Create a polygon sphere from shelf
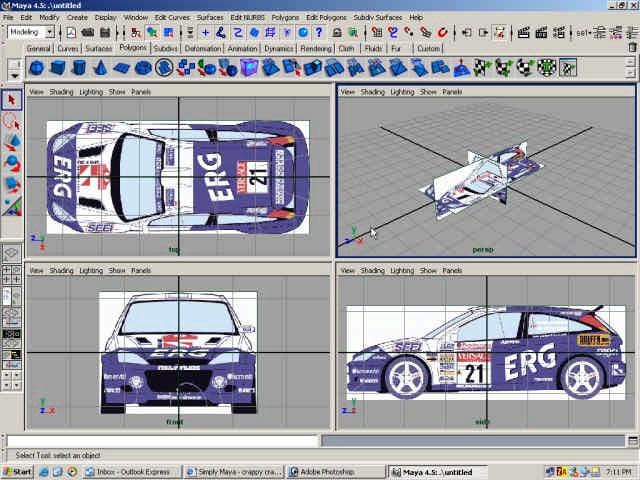This screenshot has height=480, width=640. 36,68
